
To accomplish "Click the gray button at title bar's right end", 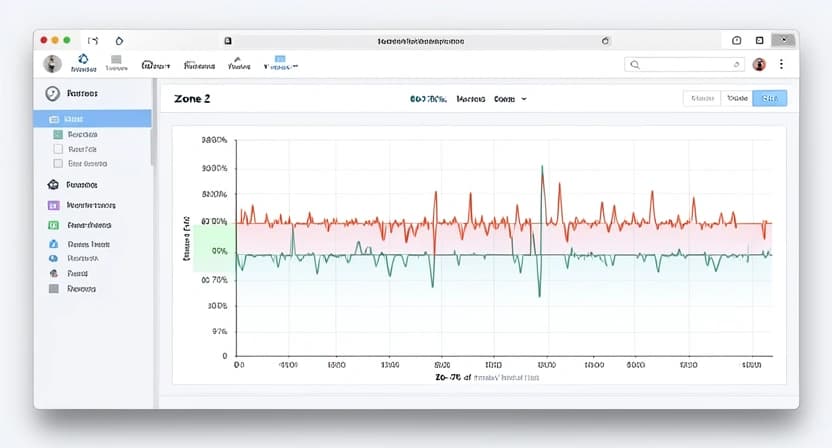I will [783, 40].
